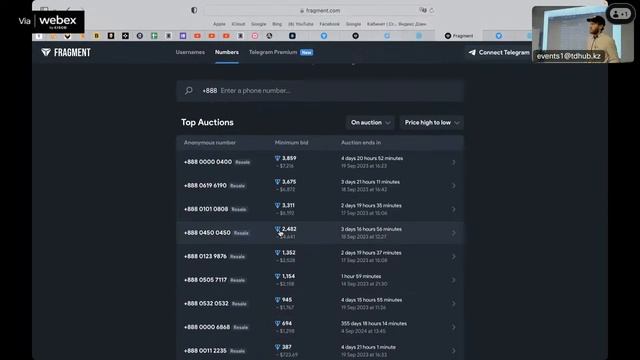
Task: Open the Telegram Premium tab
Action: click(x=281, y=52)
